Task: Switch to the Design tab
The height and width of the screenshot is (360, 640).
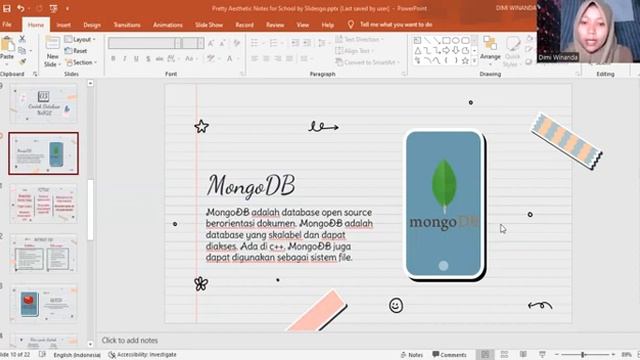Action: pos(92,25)
